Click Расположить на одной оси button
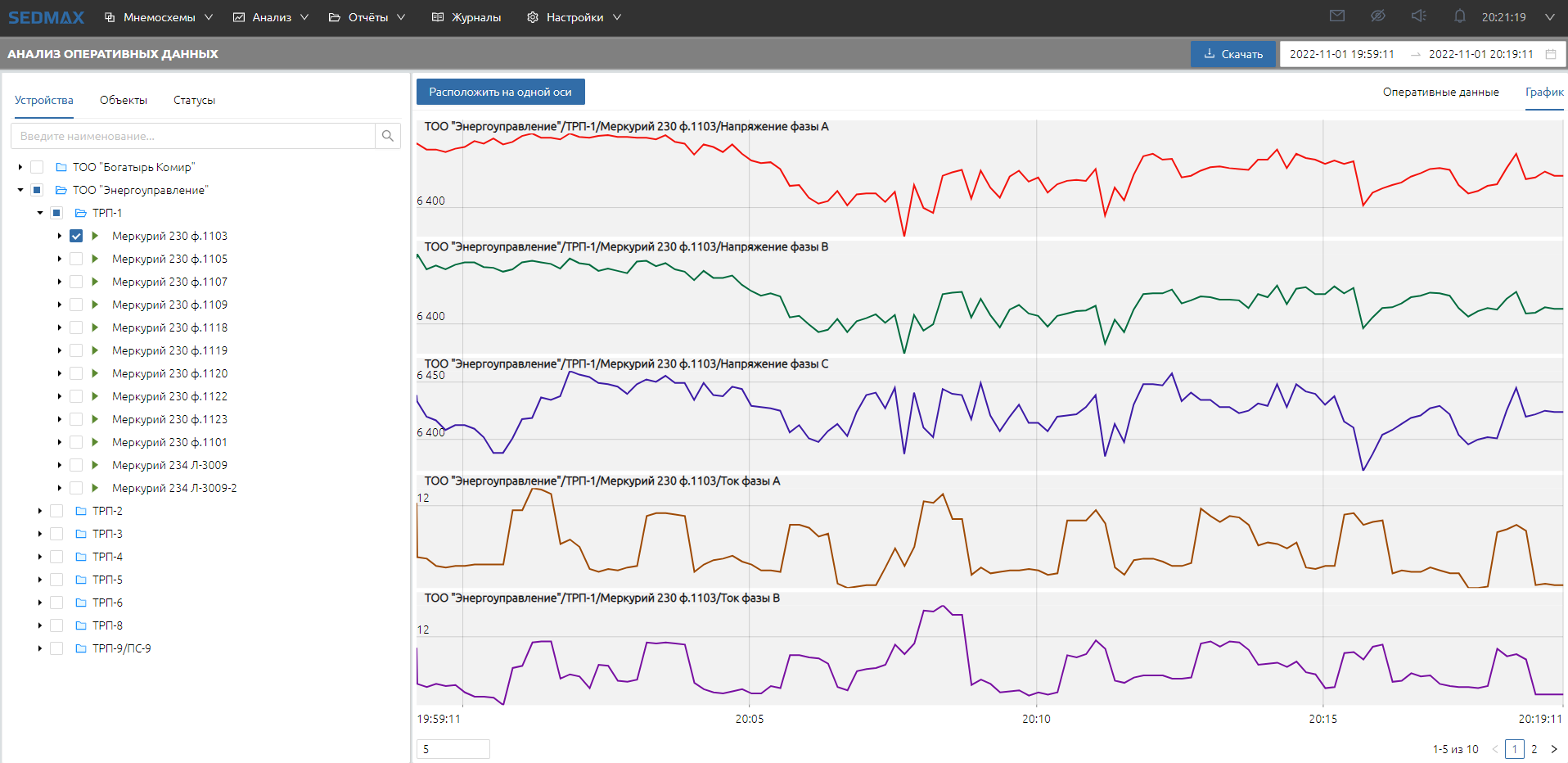This screenshot has width=1568, height=763. [x=500, y=92]
